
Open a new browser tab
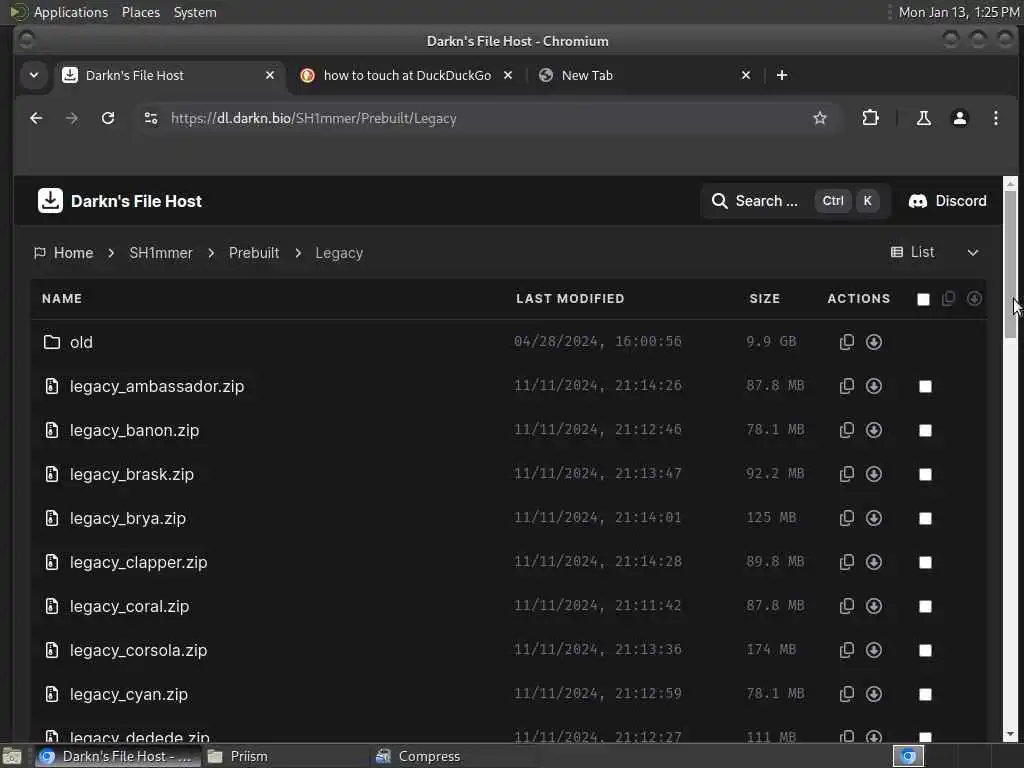782,75
